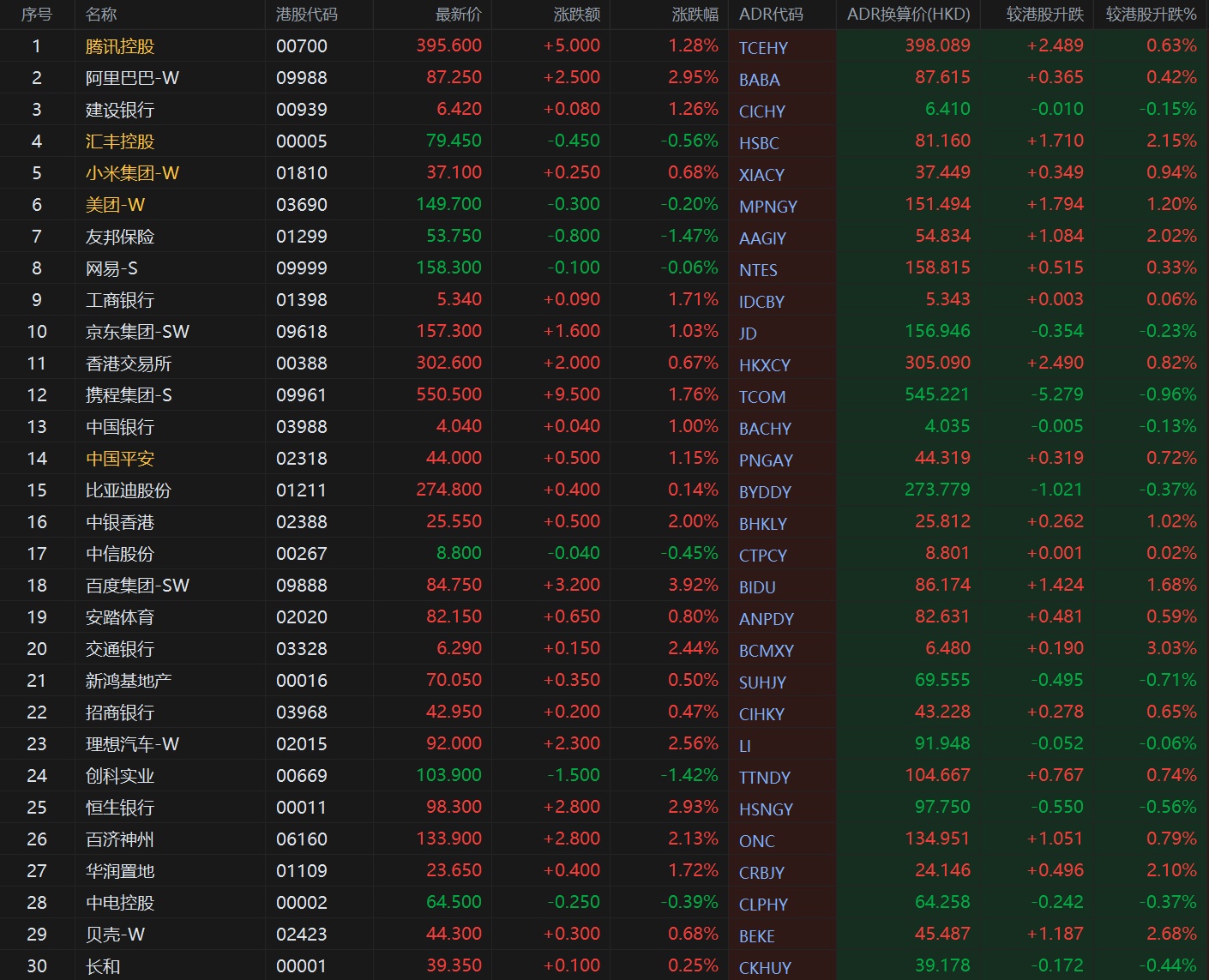Open the 百济神州 stock entry
Viewport: 1209px width, 980px height.
click(120, 839)
